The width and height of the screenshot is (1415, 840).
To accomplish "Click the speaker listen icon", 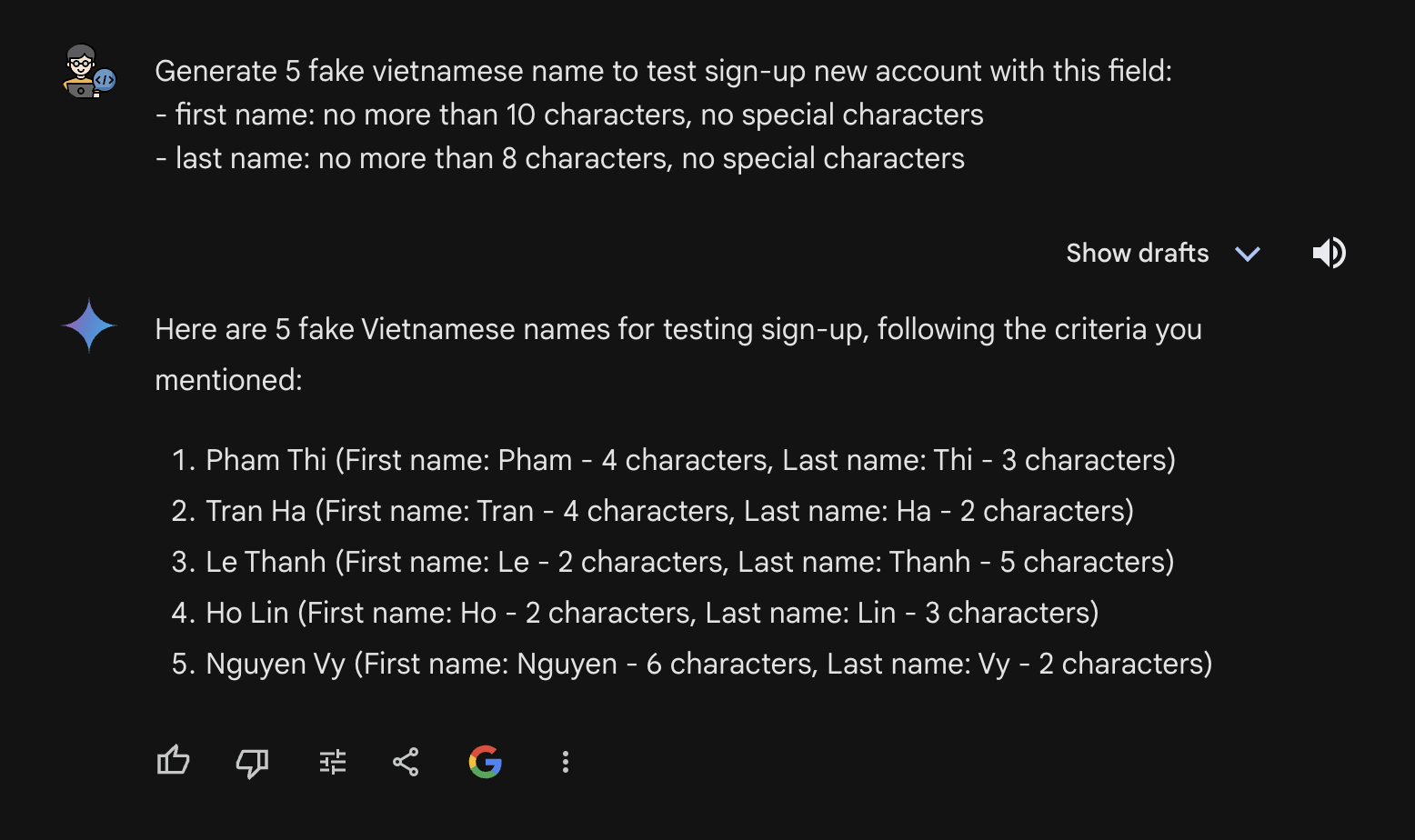I will click(x=1330, y=253).
